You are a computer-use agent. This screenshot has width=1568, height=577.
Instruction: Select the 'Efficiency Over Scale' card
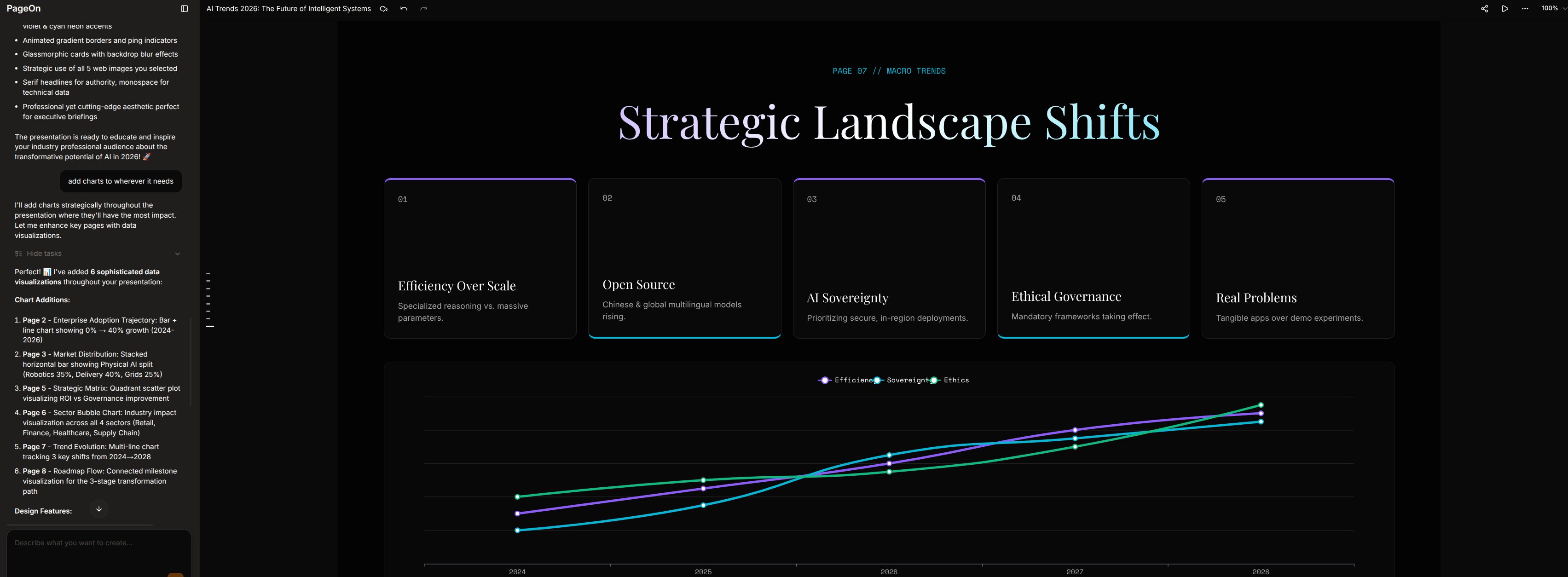[x=480, y=258]
